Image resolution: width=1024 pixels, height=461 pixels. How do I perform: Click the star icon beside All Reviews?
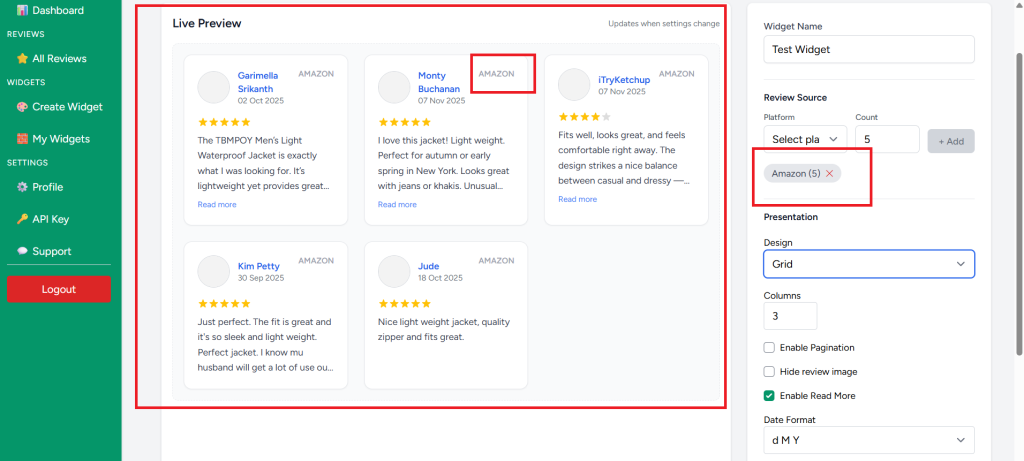coord(22,59)
